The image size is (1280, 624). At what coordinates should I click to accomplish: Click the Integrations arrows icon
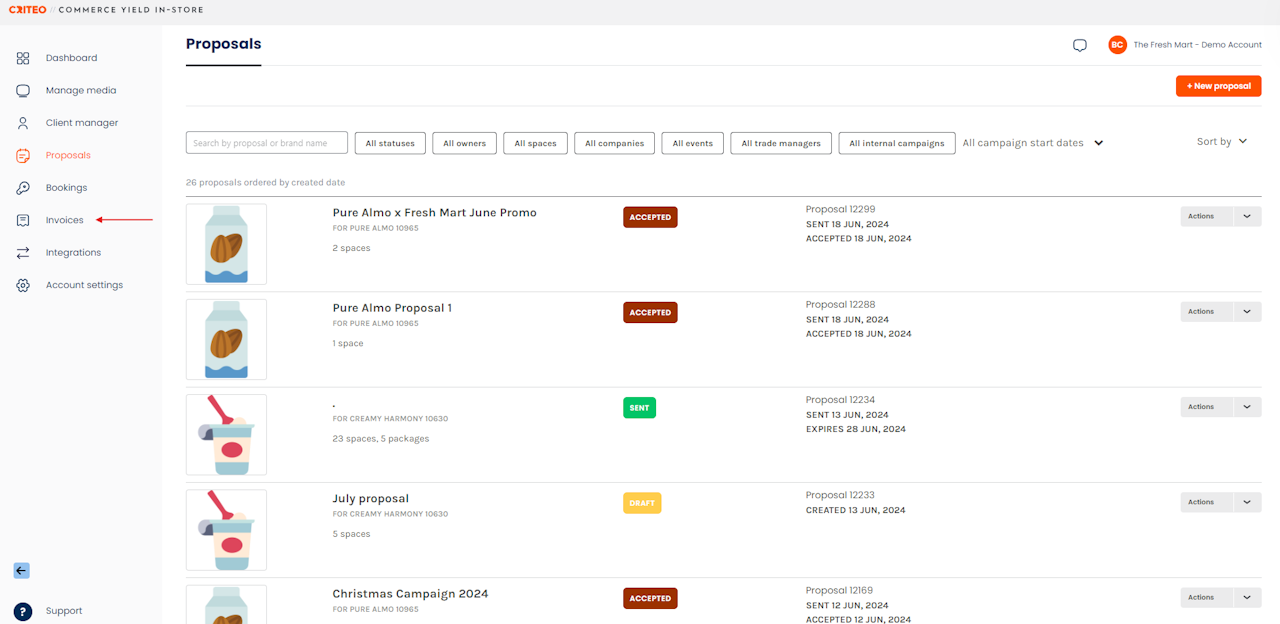click(23, 253)
